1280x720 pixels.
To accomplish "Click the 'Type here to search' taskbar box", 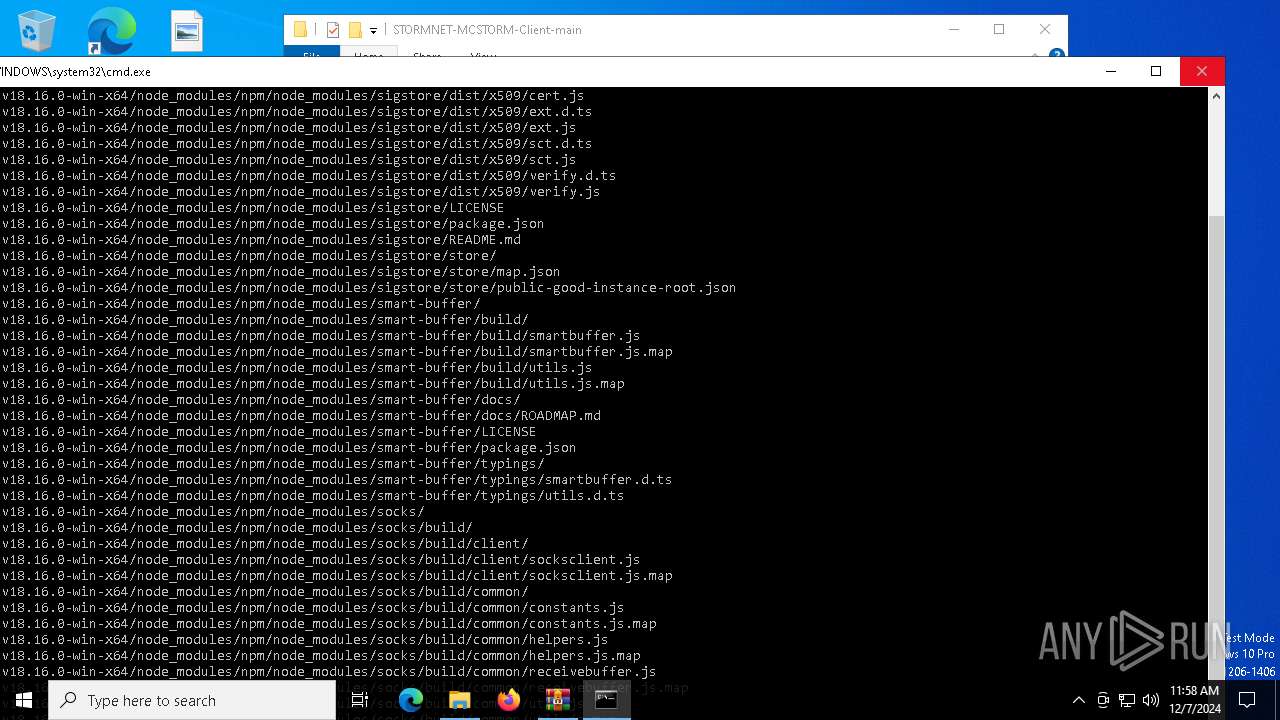I will point(192,700).
